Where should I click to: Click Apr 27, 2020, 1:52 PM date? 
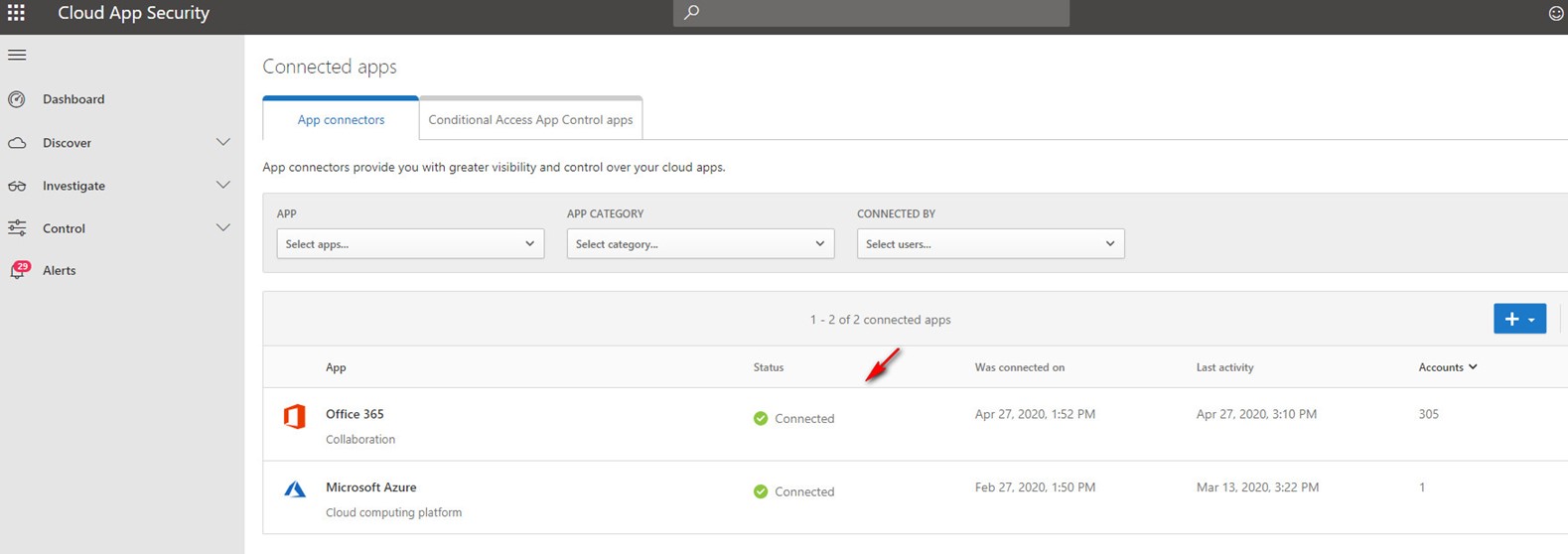[x=1035, y=414]
